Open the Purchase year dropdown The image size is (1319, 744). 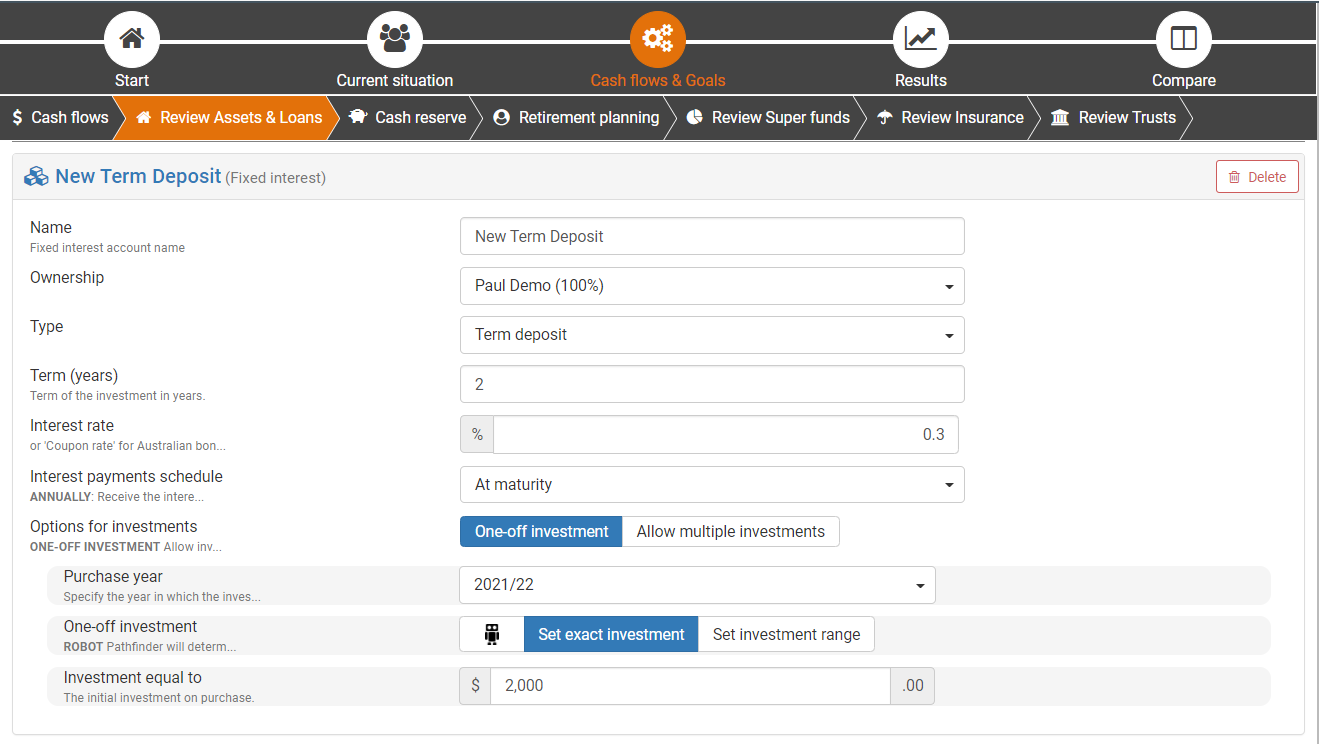click(697, 585)
